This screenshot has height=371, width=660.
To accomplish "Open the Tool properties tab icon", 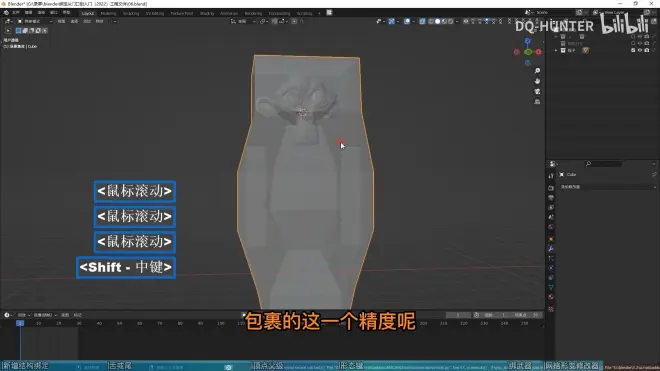I will (x=551, y=176).
